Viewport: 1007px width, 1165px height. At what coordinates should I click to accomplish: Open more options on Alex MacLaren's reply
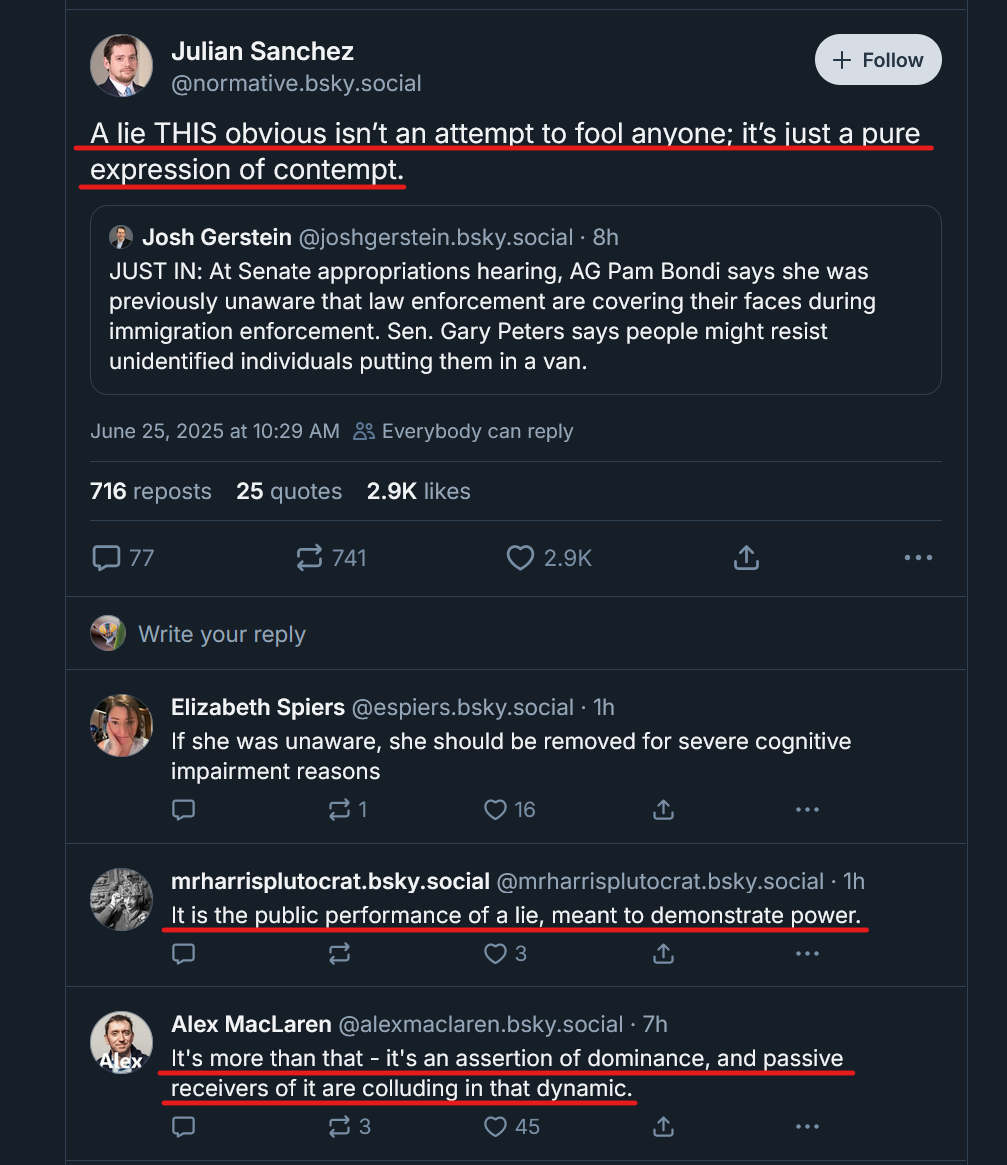point(807,1126)
